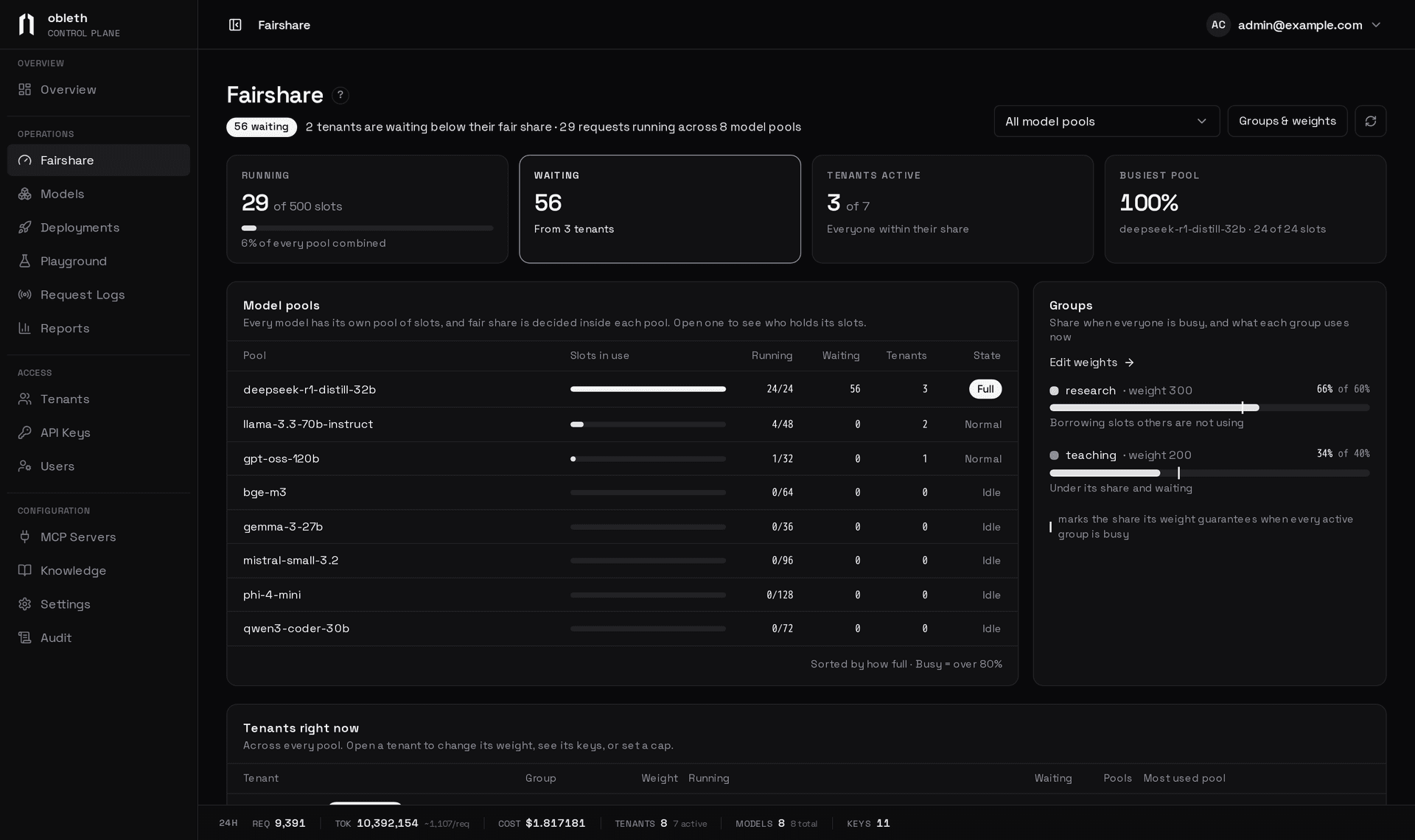The width and height of the screenshot is (1415, 840).
Task: Click the Deployments rocket icon
Action: (x=25, y=228)
